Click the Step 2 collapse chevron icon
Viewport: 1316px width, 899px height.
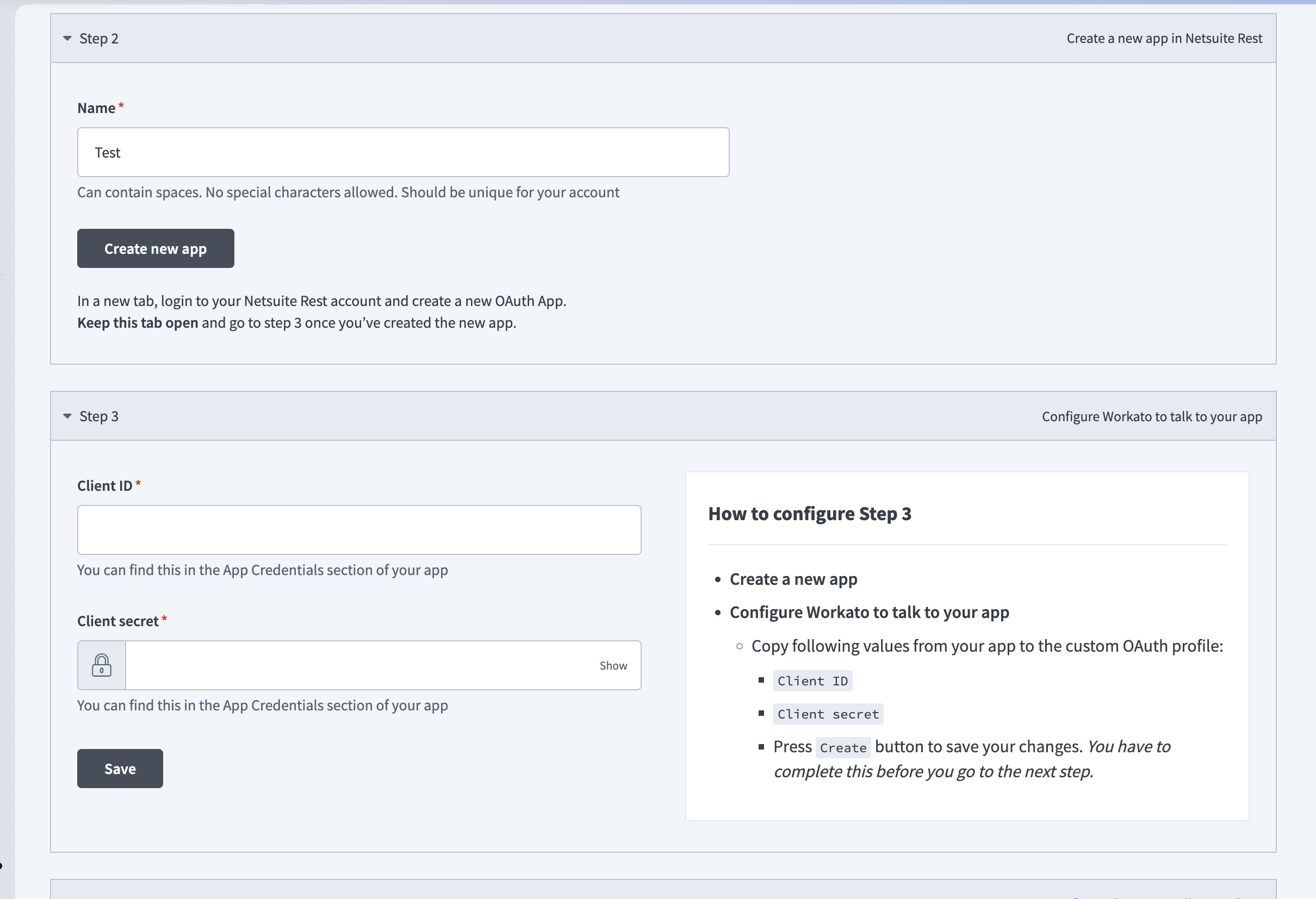click(x=66, y=39)
